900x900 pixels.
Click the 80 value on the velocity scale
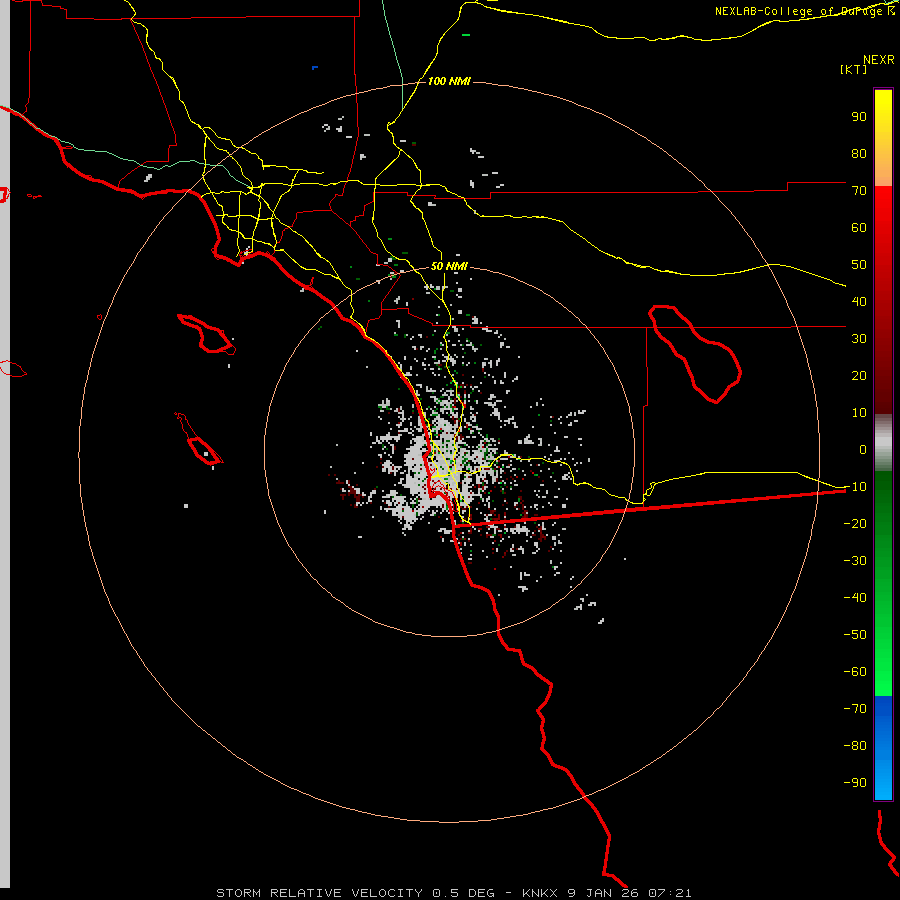(859, 154)
